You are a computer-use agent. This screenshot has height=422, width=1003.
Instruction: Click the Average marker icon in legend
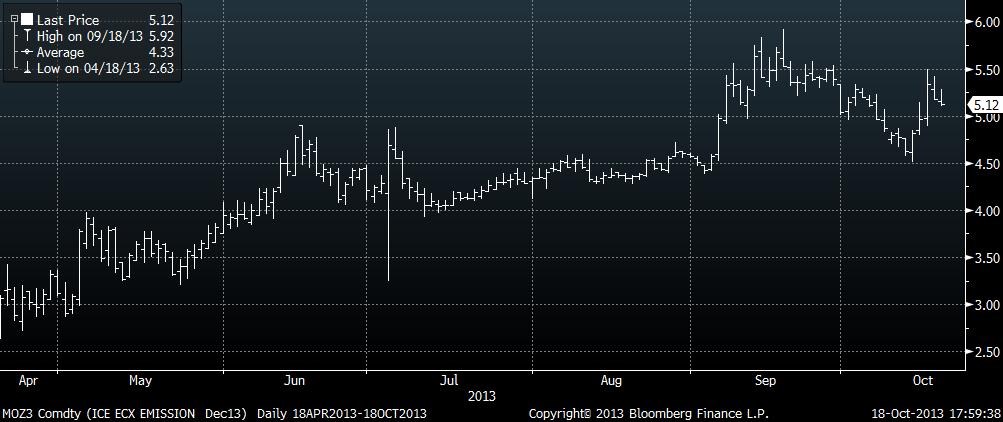click(26, 52)
